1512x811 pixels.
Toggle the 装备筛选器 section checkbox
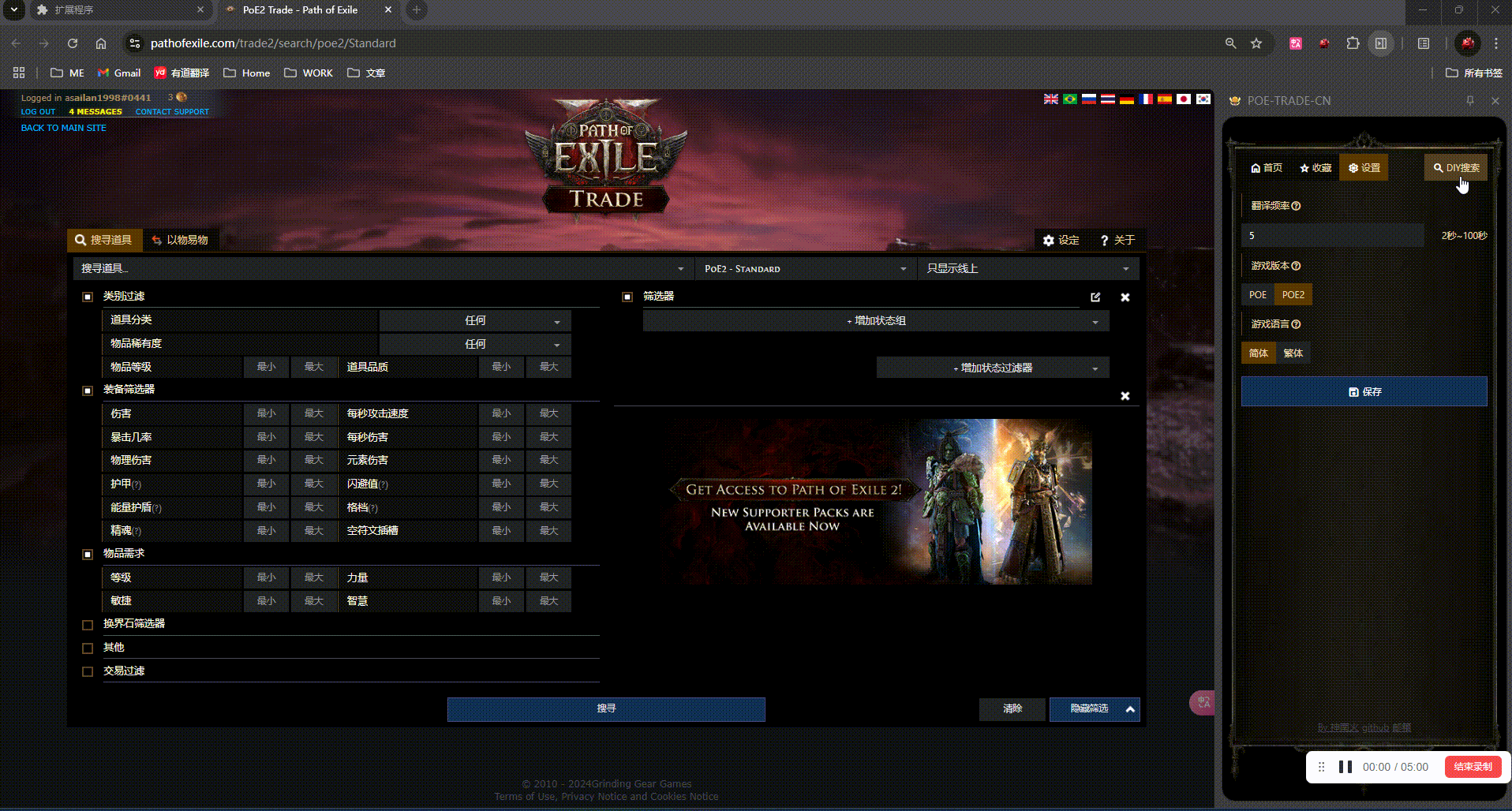pos(88,391)
